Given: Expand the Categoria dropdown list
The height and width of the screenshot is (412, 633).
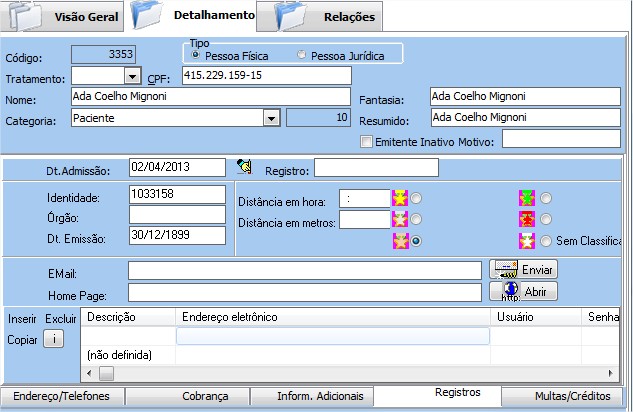Looking at the screenshot, I should click(x=270, y=118).
